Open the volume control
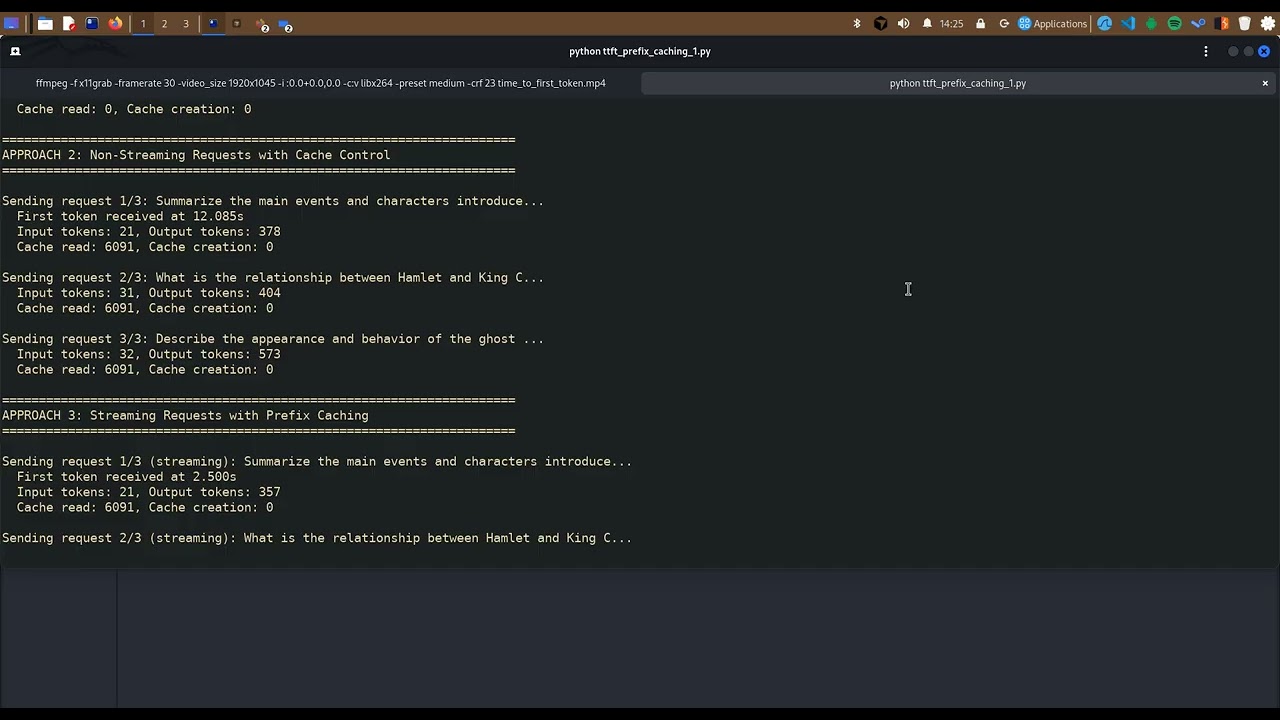Image resolution: width=1280 pixels, height=720 pixels. 903,23
